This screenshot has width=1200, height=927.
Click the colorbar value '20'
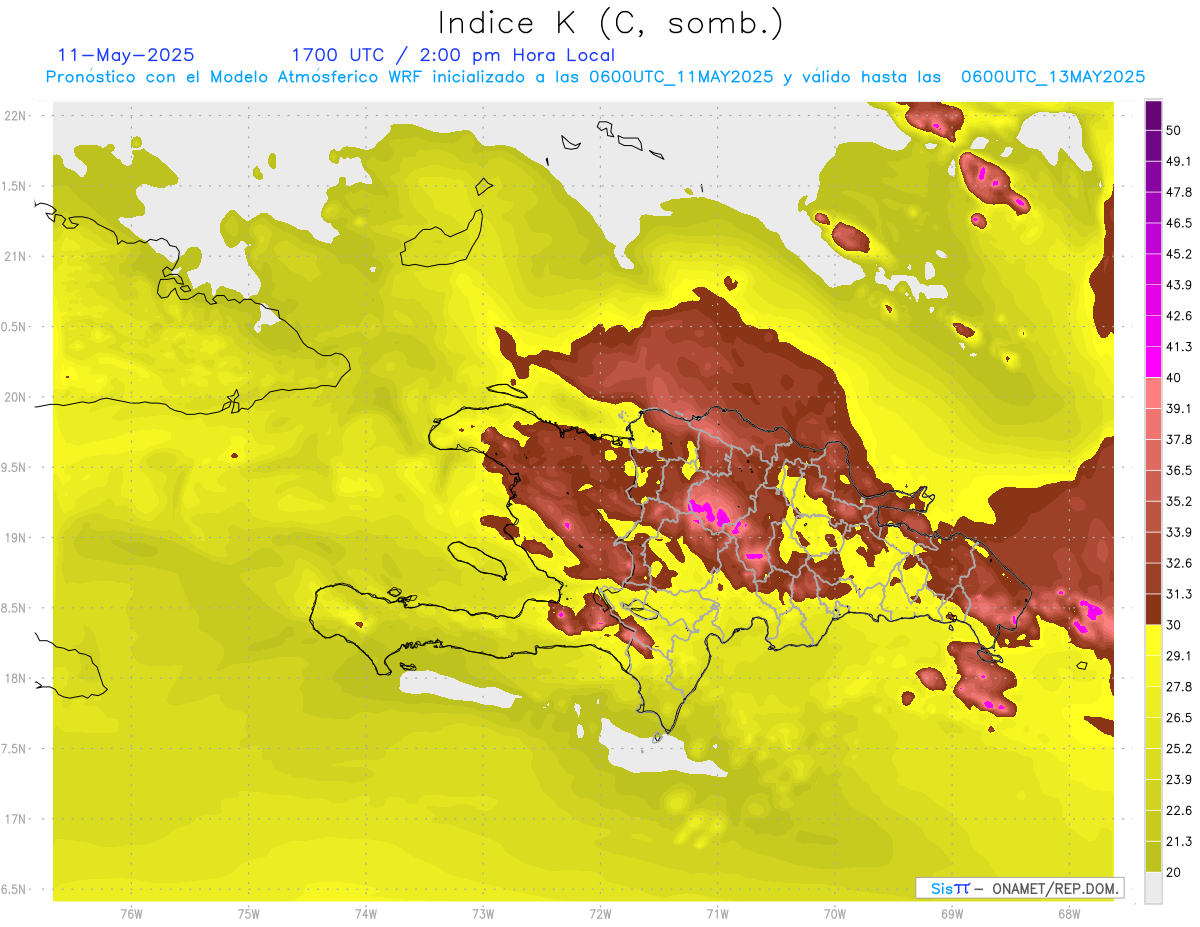1174,872
